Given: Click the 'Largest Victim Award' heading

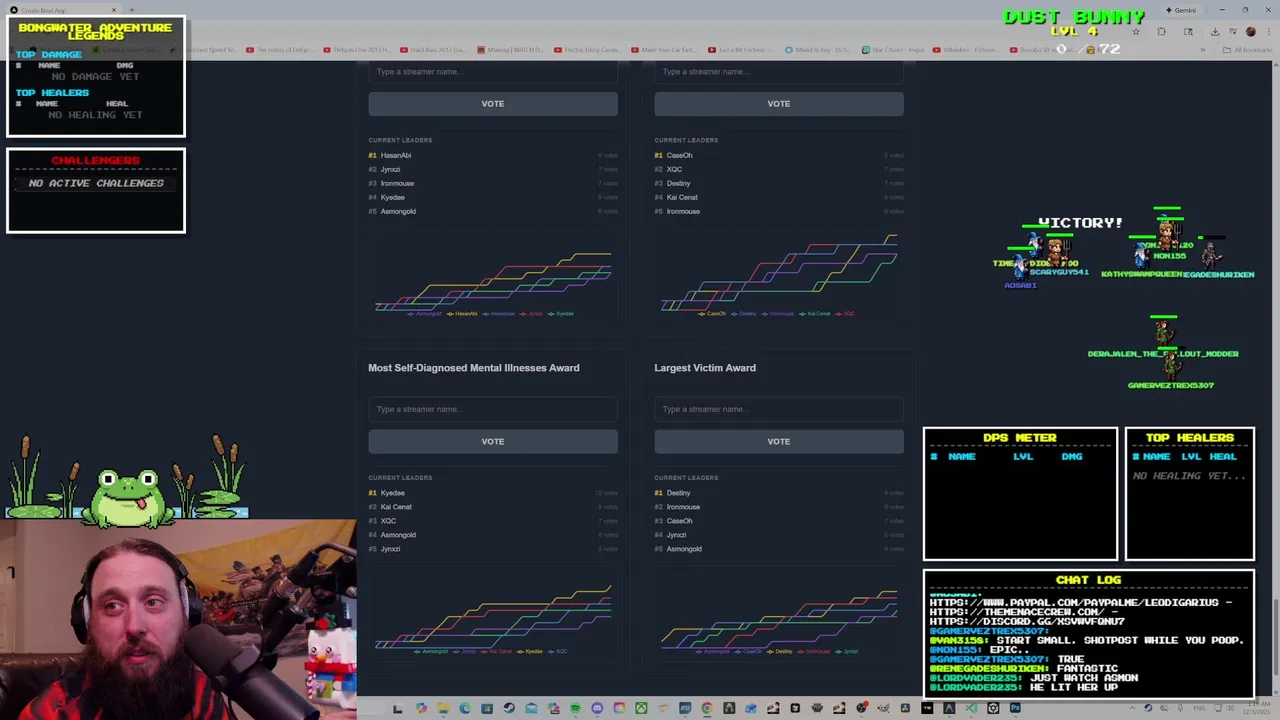Looking at the screenshot, I should tap(705, 368).
